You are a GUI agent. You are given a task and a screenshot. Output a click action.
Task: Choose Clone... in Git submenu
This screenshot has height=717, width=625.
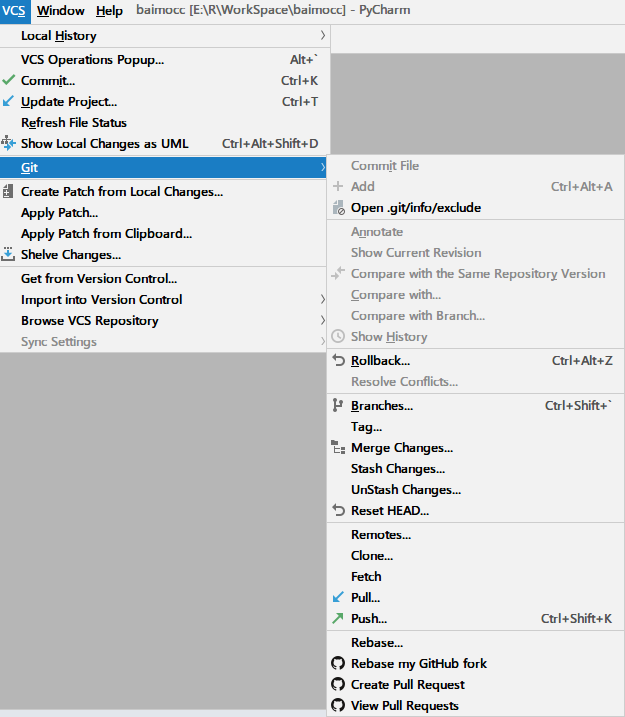476,556
